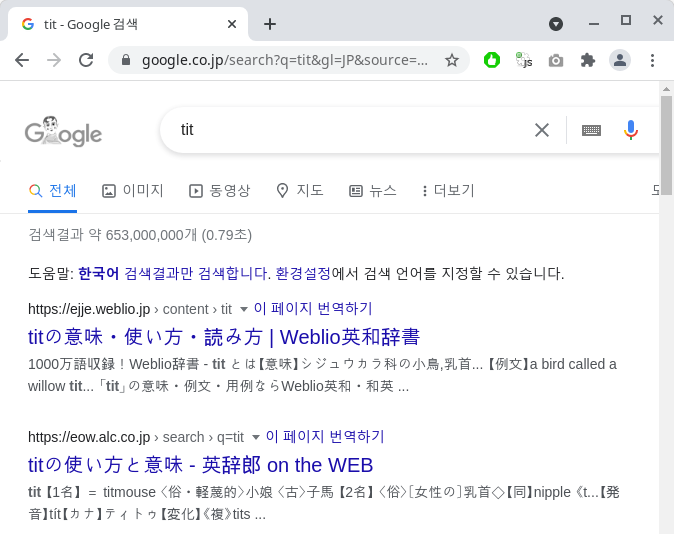Switch to the 뉴스 (News) tab
Image resolution: width=674 pixels, height=534 pixels.
[x=373, y=190]
